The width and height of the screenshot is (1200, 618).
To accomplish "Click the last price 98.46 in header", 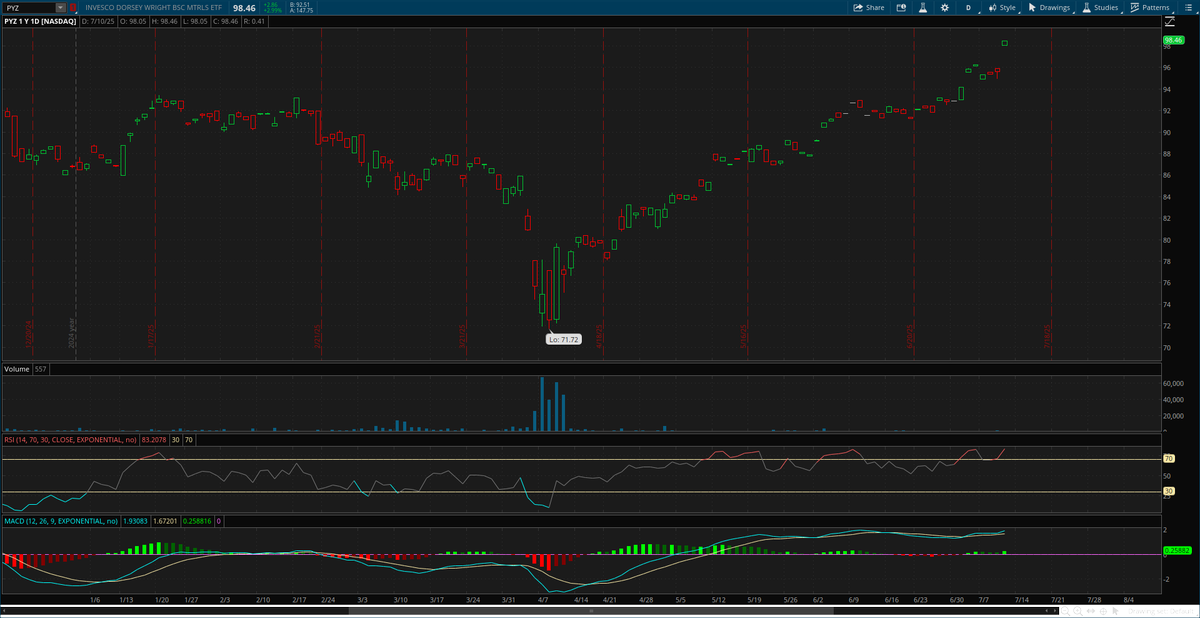I will click(244, 8).
